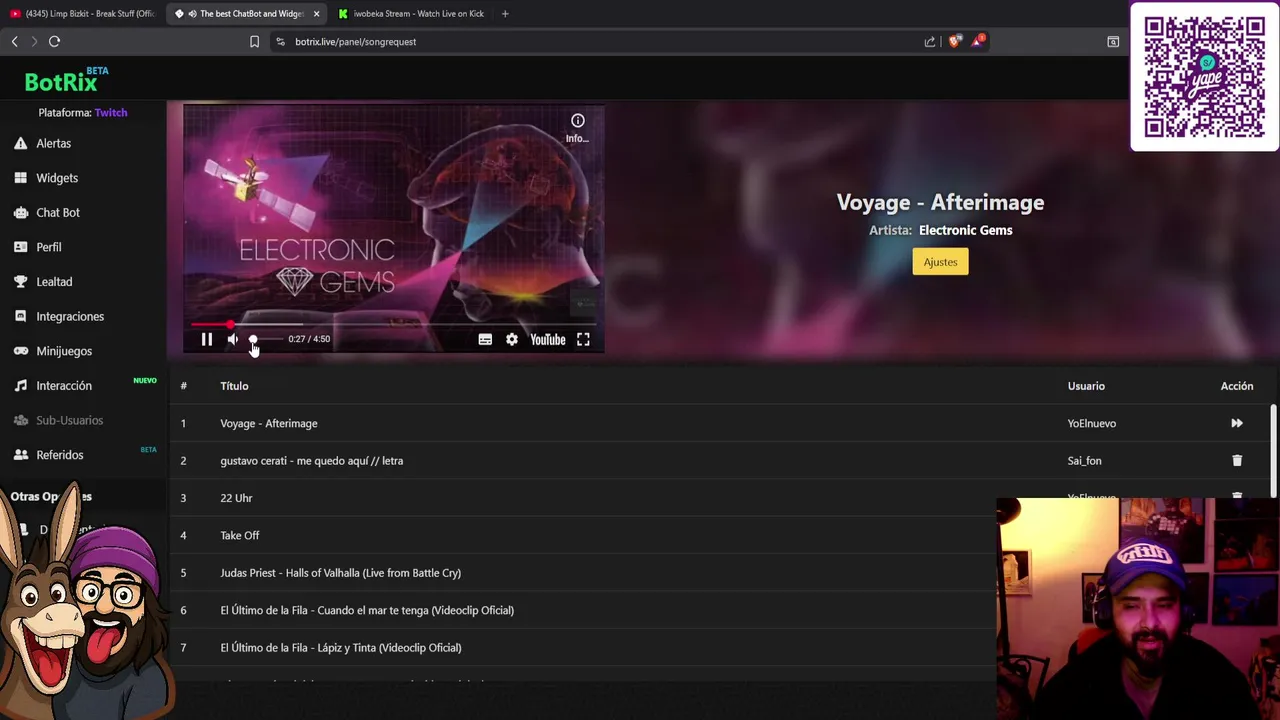The height and width of the screenshot is (720, 1280).
Task: Open video on YouTube via logo
Action: point(548,340)
